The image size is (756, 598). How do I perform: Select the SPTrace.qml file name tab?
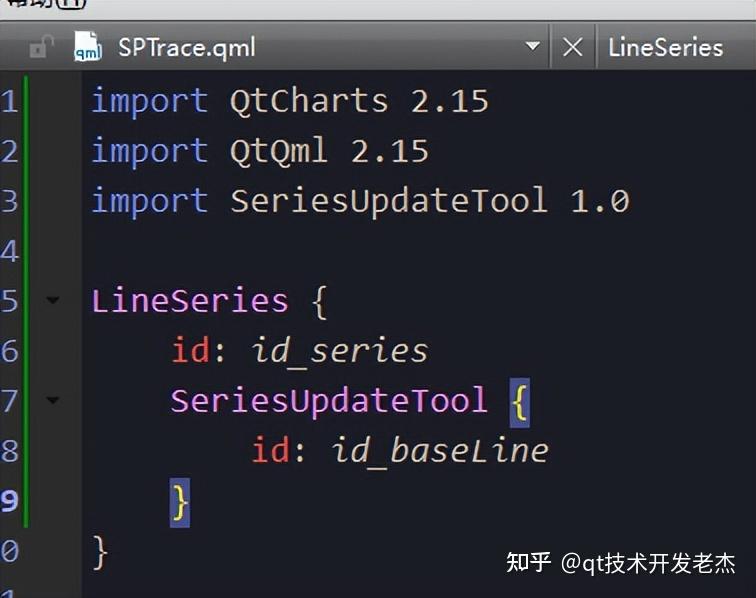(186, 47)
